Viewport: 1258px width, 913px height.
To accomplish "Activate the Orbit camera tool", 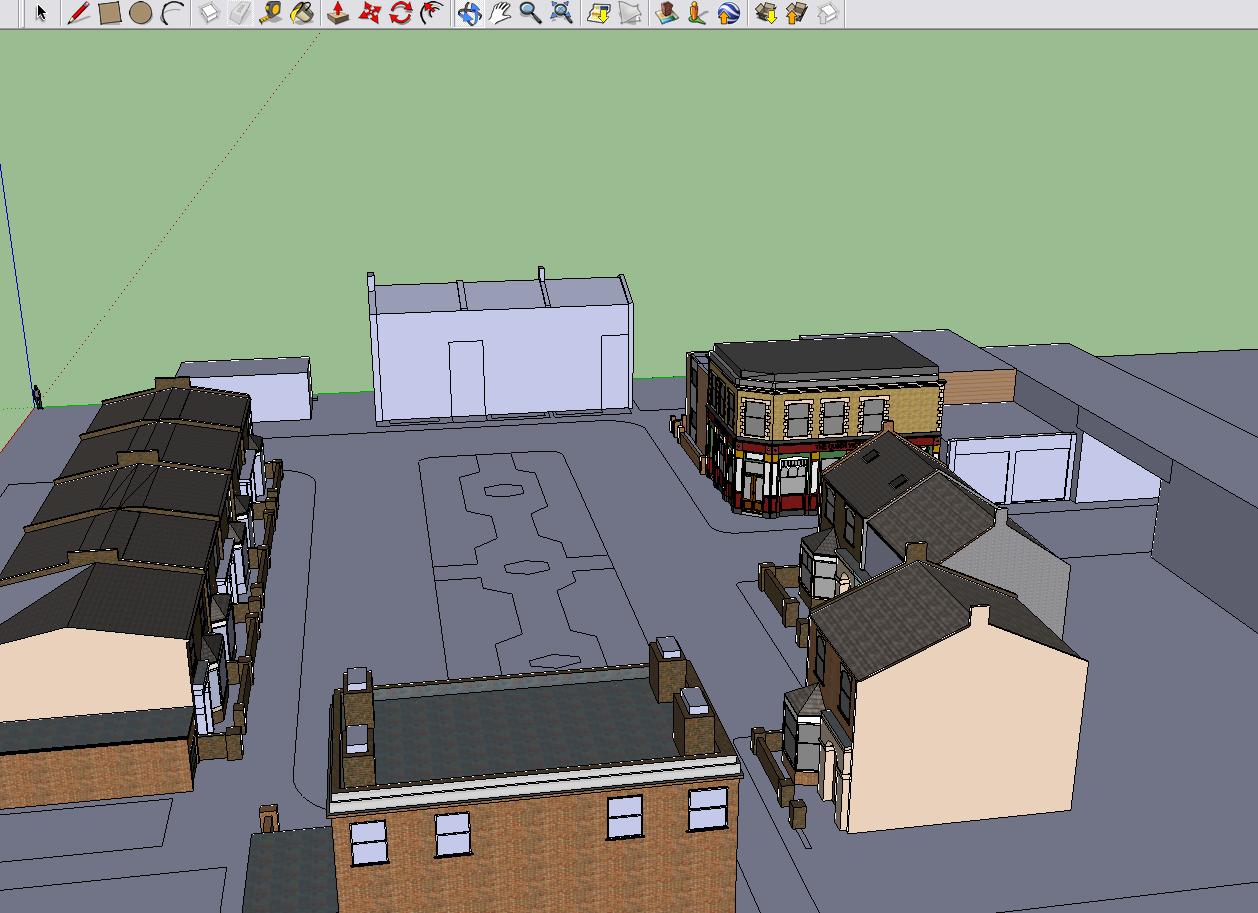I will click(x=469, y=13).
